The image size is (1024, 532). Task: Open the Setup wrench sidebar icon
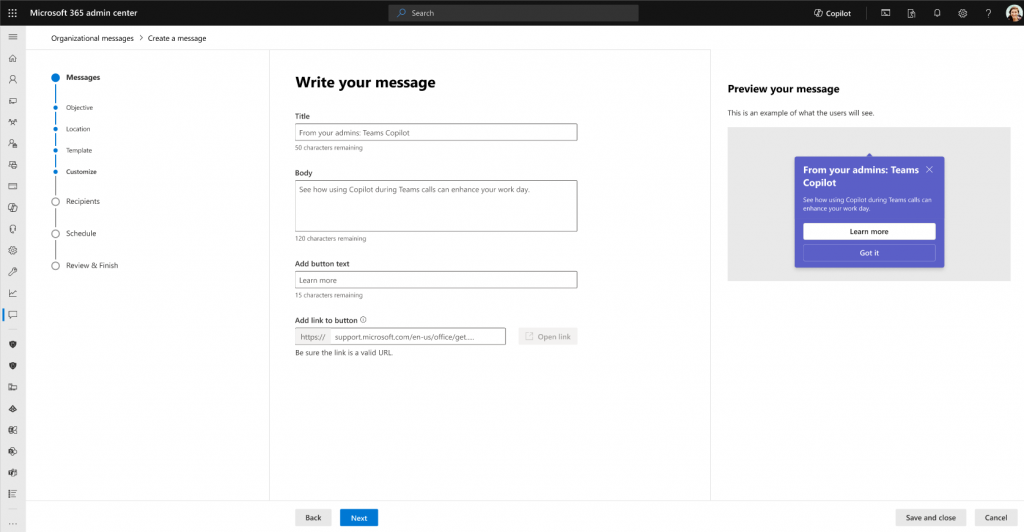click(12, 272)
